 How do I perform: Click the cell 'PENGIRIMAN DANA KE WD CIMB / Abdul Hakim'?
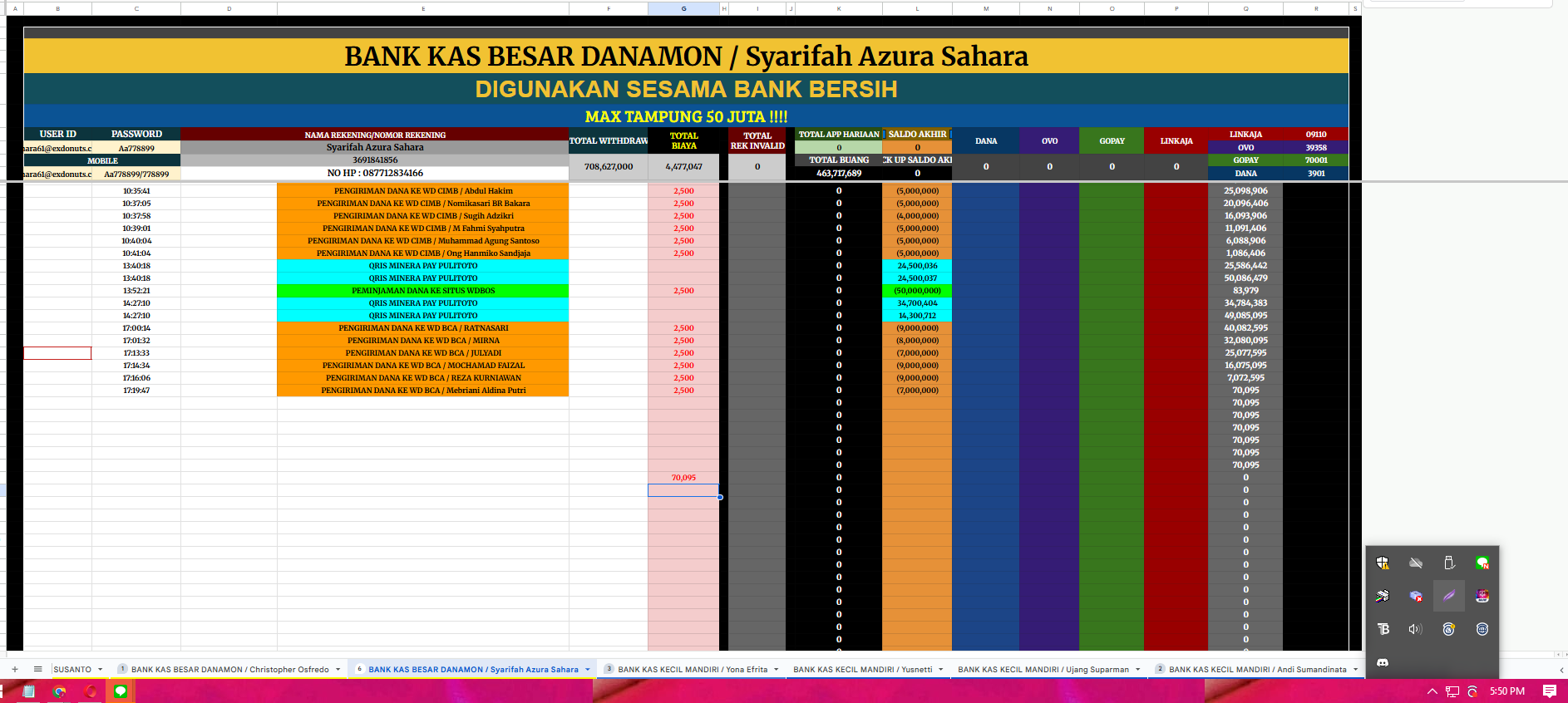(423, 191)
